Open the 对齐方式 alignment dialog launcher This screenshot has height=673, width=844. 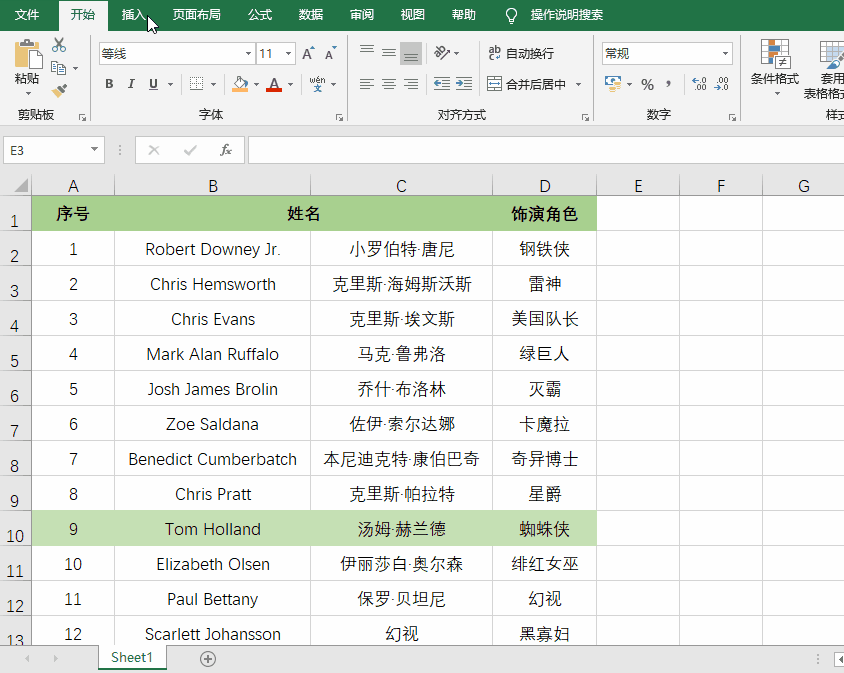coord(585,117)
